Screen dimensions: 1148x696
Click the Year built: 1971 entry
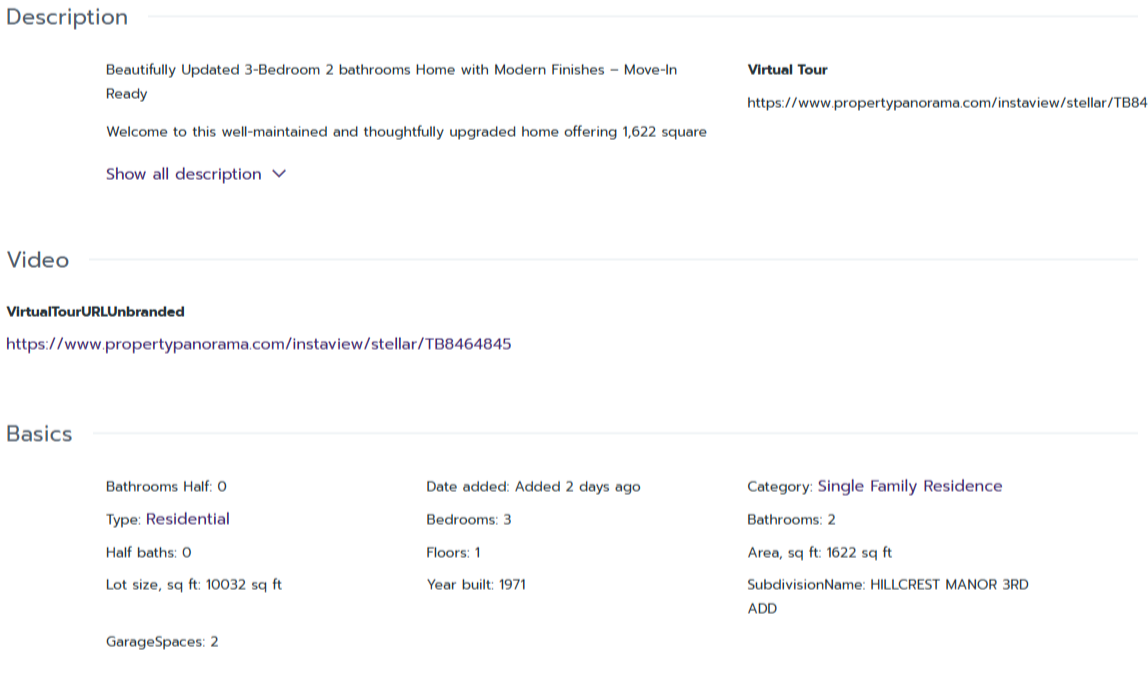[475, 585]
